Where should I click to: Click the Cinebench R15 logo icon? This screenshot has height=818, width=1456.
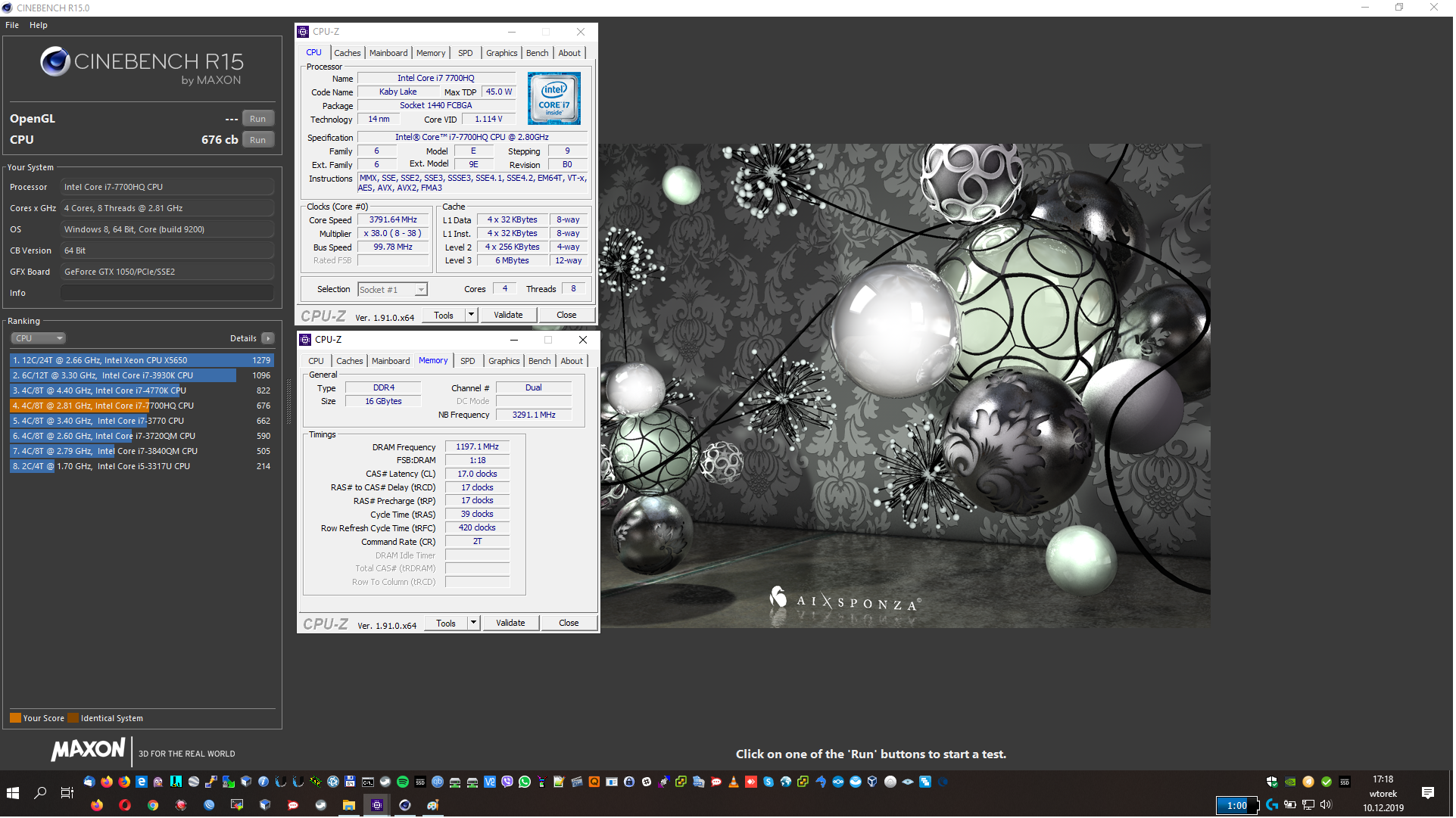pos(55,61)
